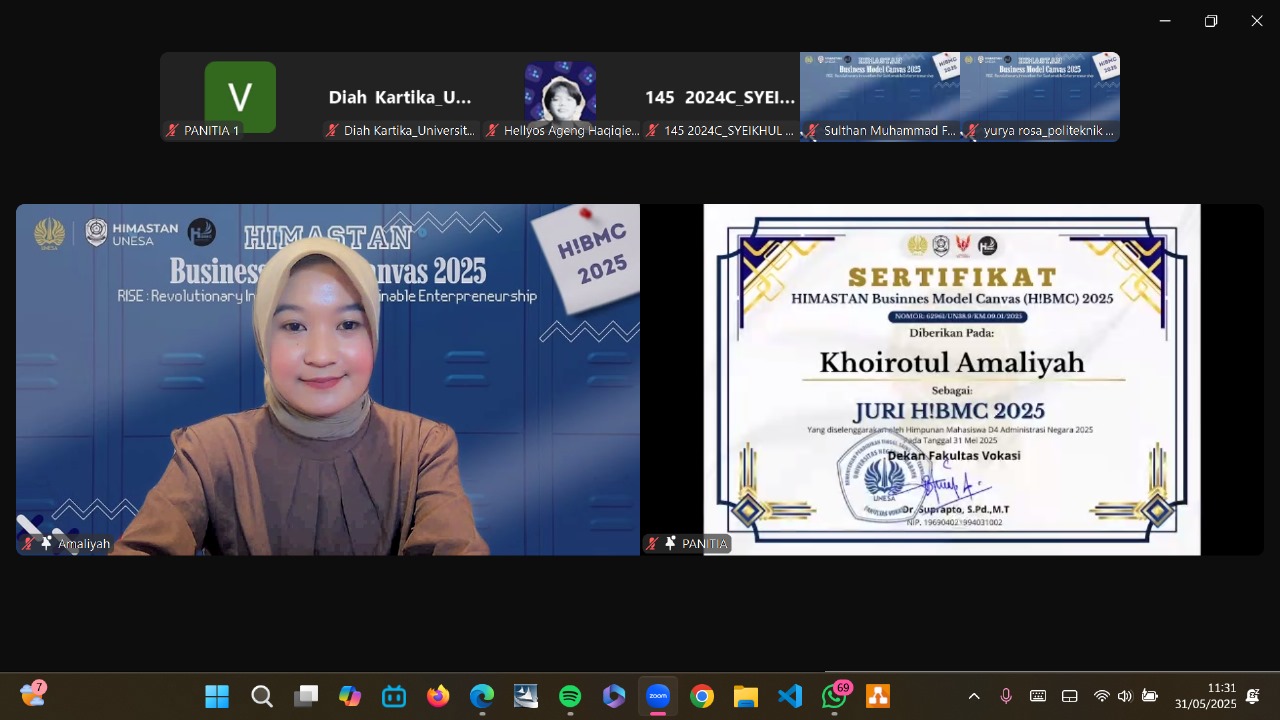
Task: Open Google Chrome from the taskbar
Action: (702, 696)
